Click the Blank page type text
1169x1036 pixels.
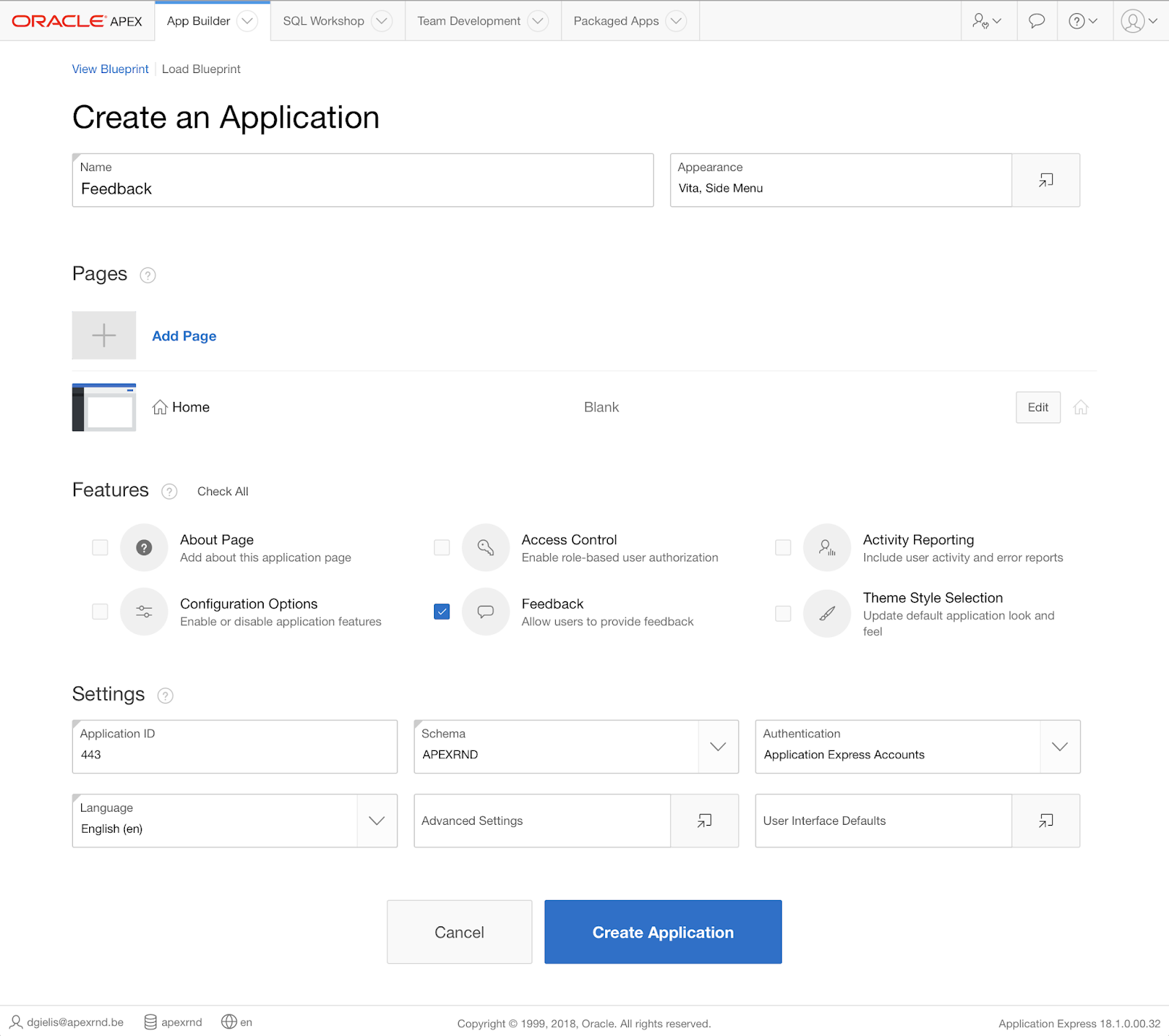[601, 408]
